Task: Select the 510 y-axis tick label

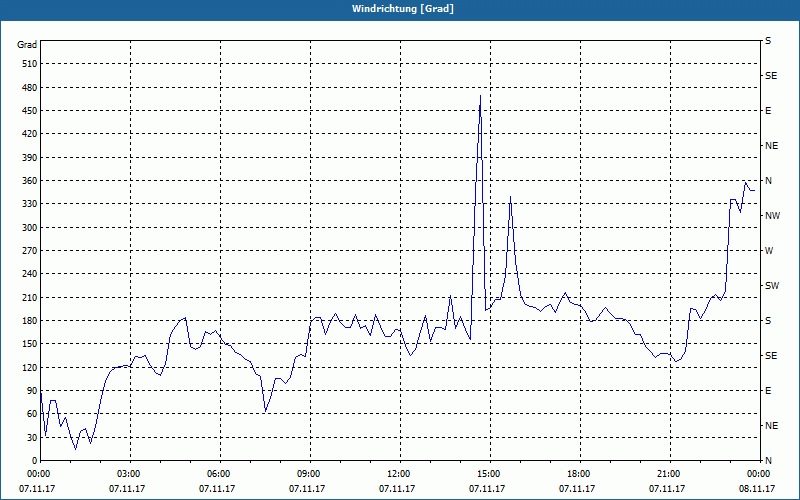Action: [x=31, y=64]
